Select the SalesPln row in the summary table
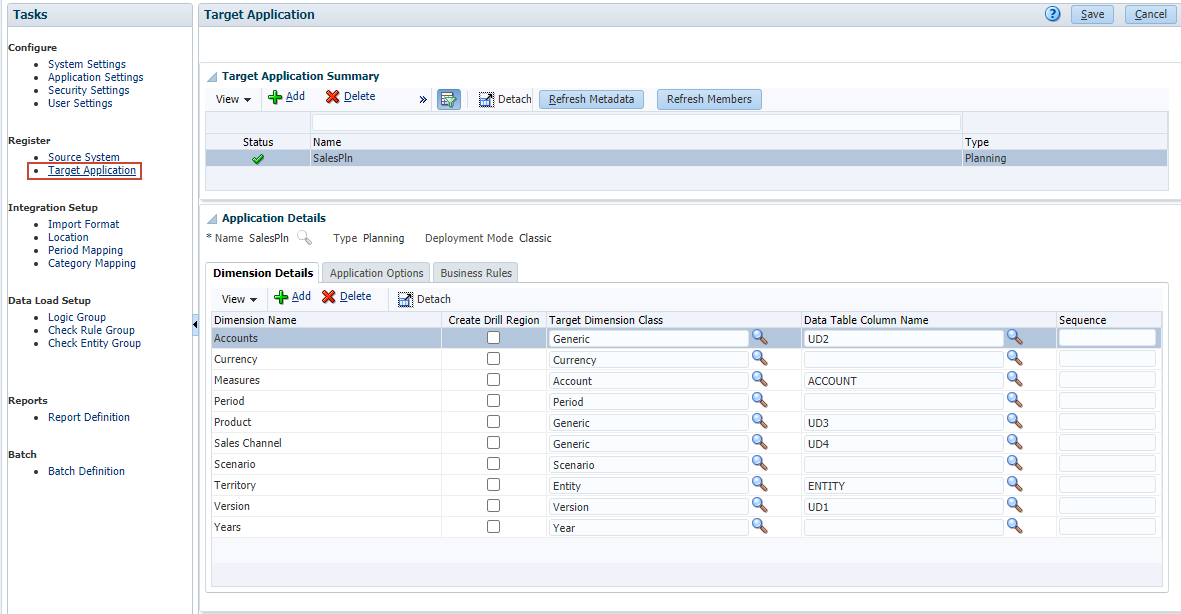The width and height of the screenshot is (1181, 614). point(686,158)
